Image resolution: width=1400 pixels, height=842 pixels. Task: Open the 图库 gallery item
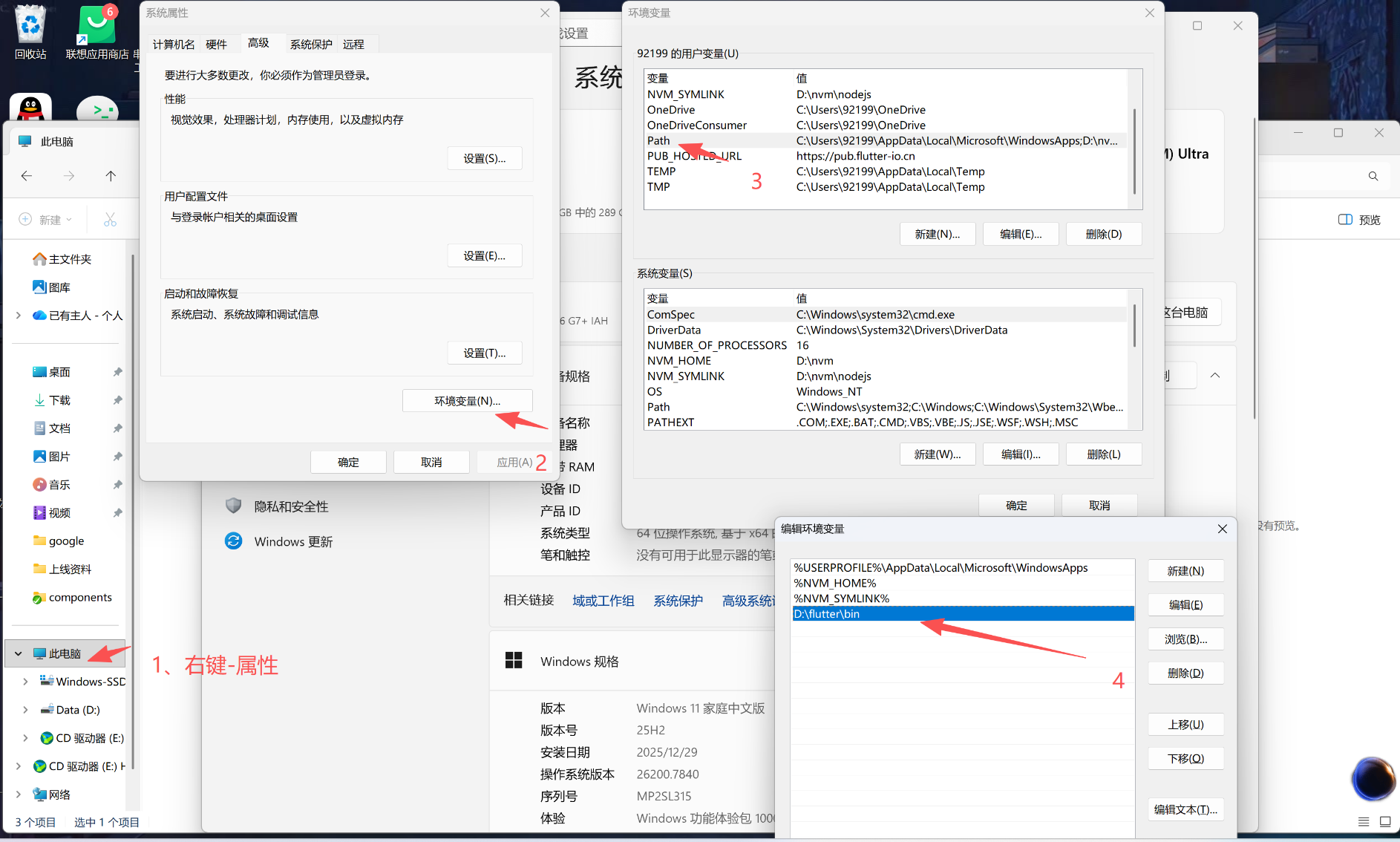52,287
